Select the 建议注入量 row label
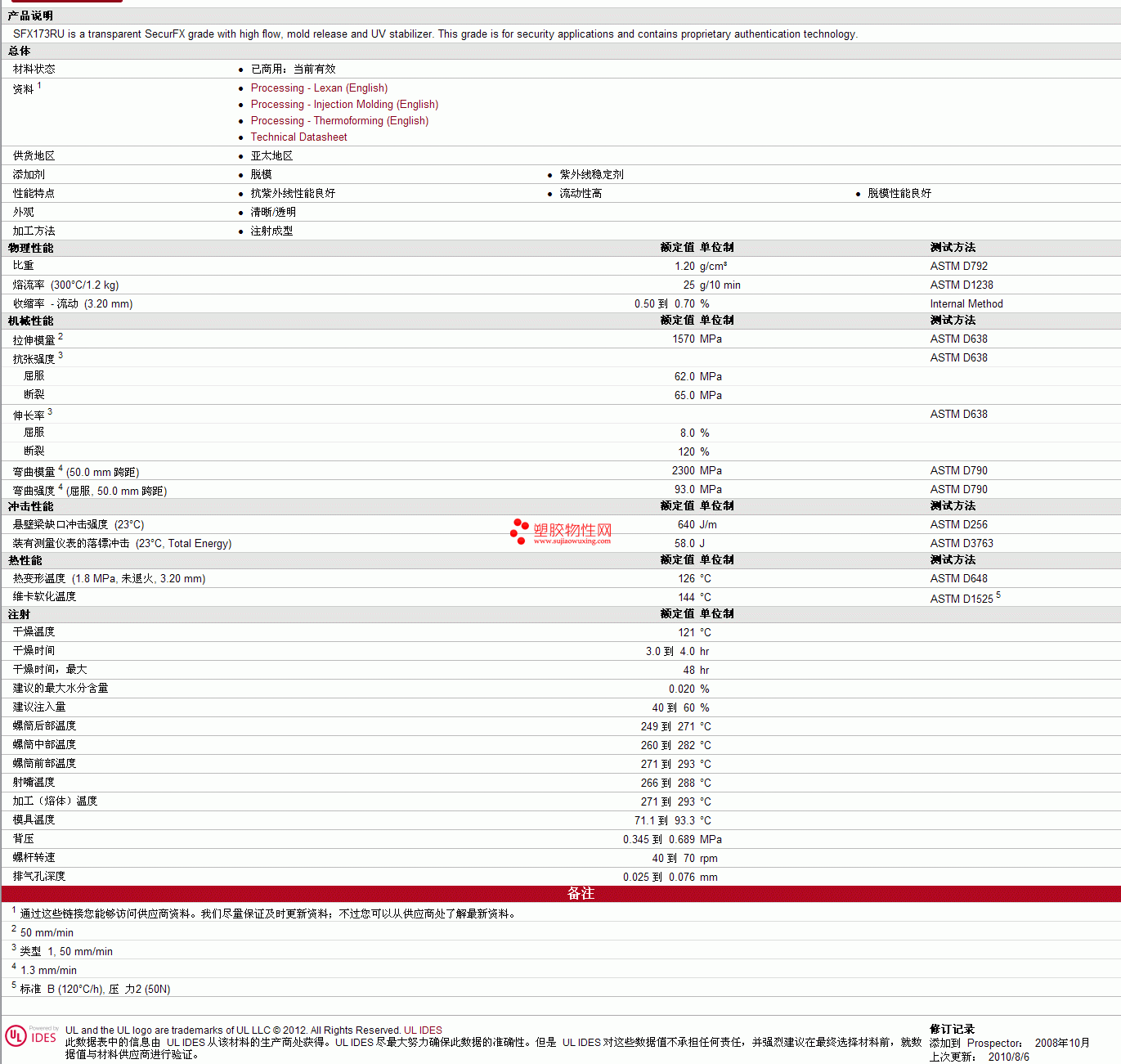This screenshot has width=1121, height=1064. 39,707
